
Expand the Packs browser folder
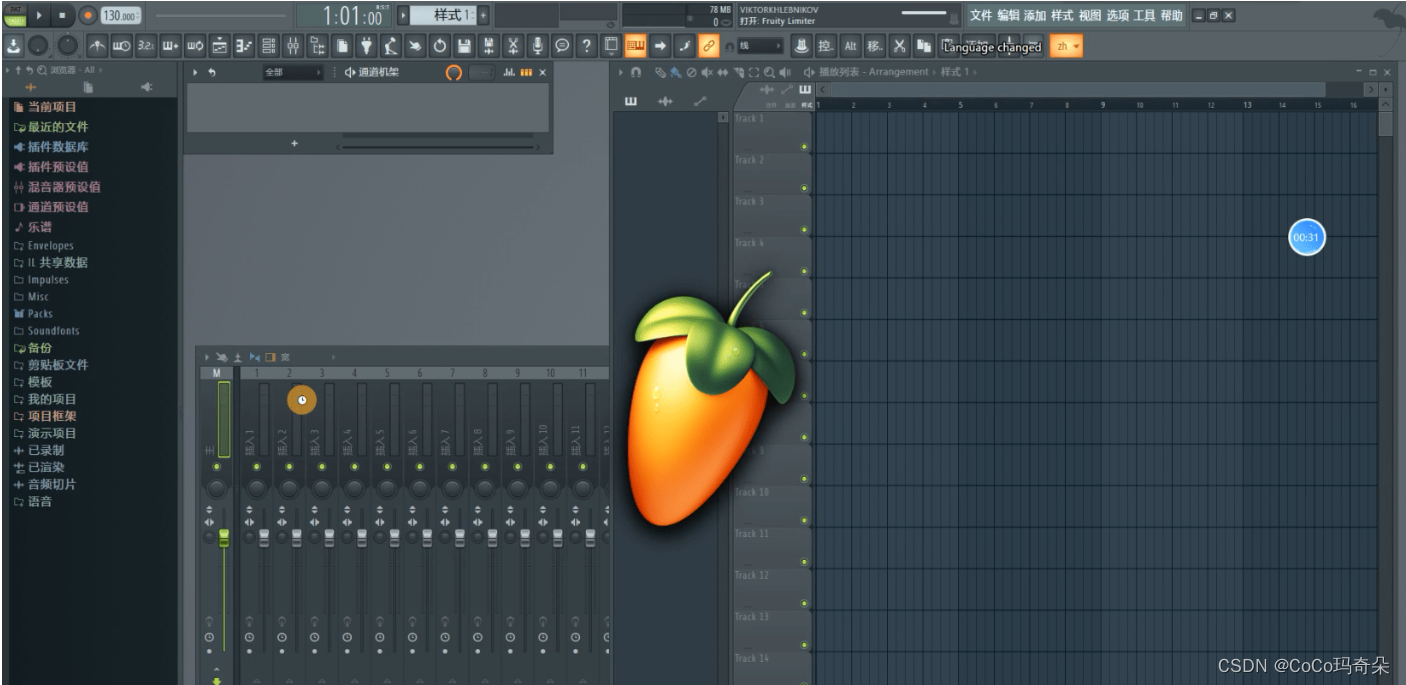(x=33, y=314)
